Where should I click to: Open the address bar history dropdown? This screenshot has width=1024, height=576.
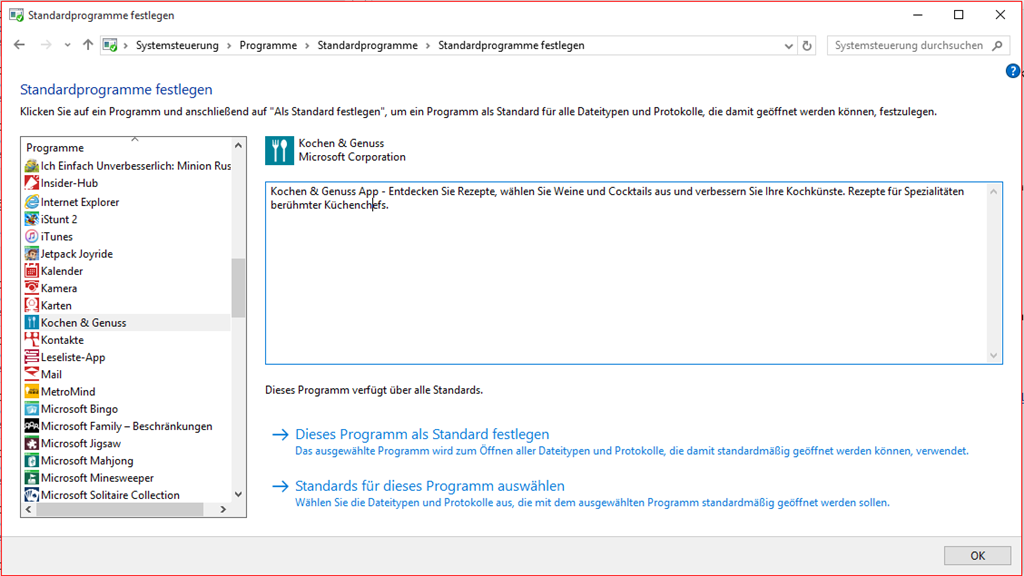tap(788, 46)
